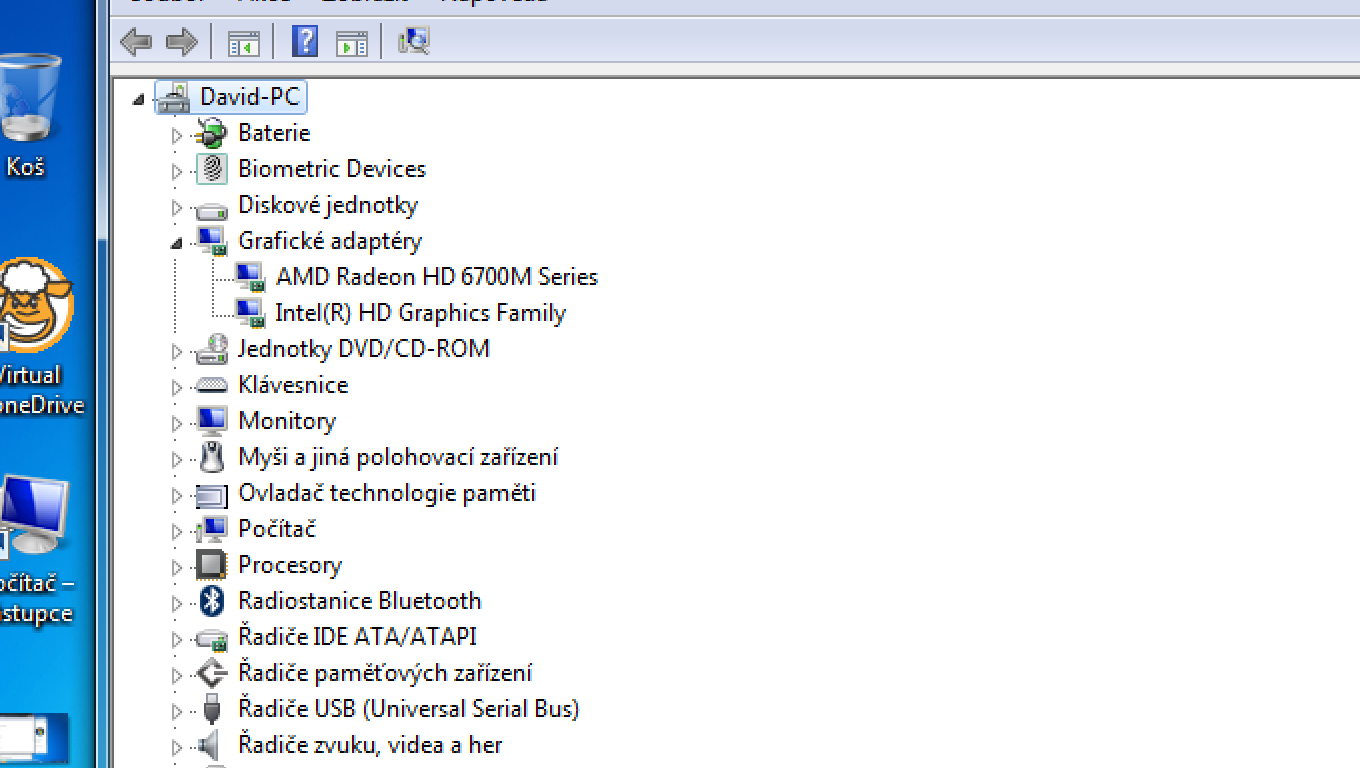Select Řadiče zvuku, videa a her
The height and width of the screenshot is (768, 1360).
(x=369, y=745)
